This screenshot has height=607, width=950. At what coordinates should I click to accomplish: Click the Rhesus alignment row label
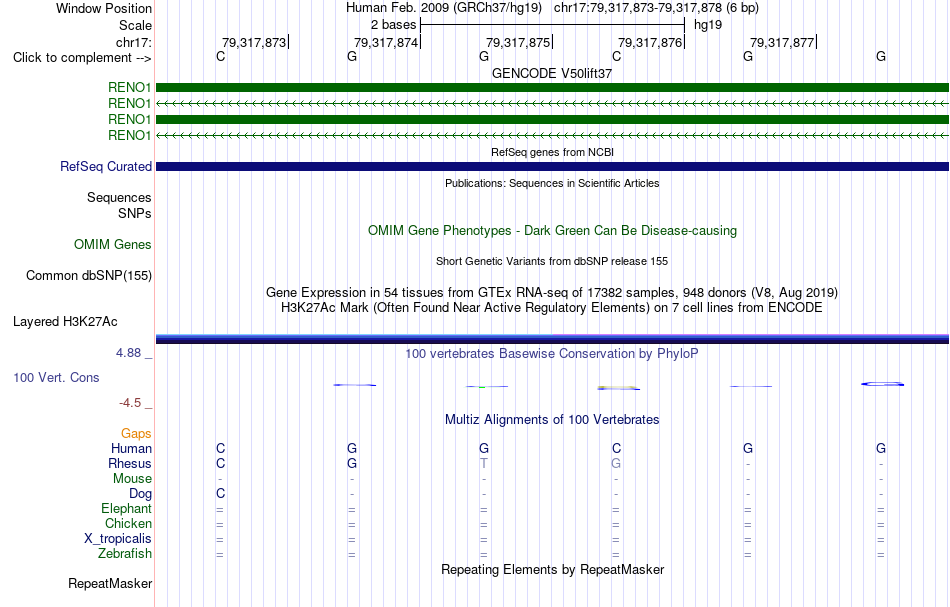point(130,463)
